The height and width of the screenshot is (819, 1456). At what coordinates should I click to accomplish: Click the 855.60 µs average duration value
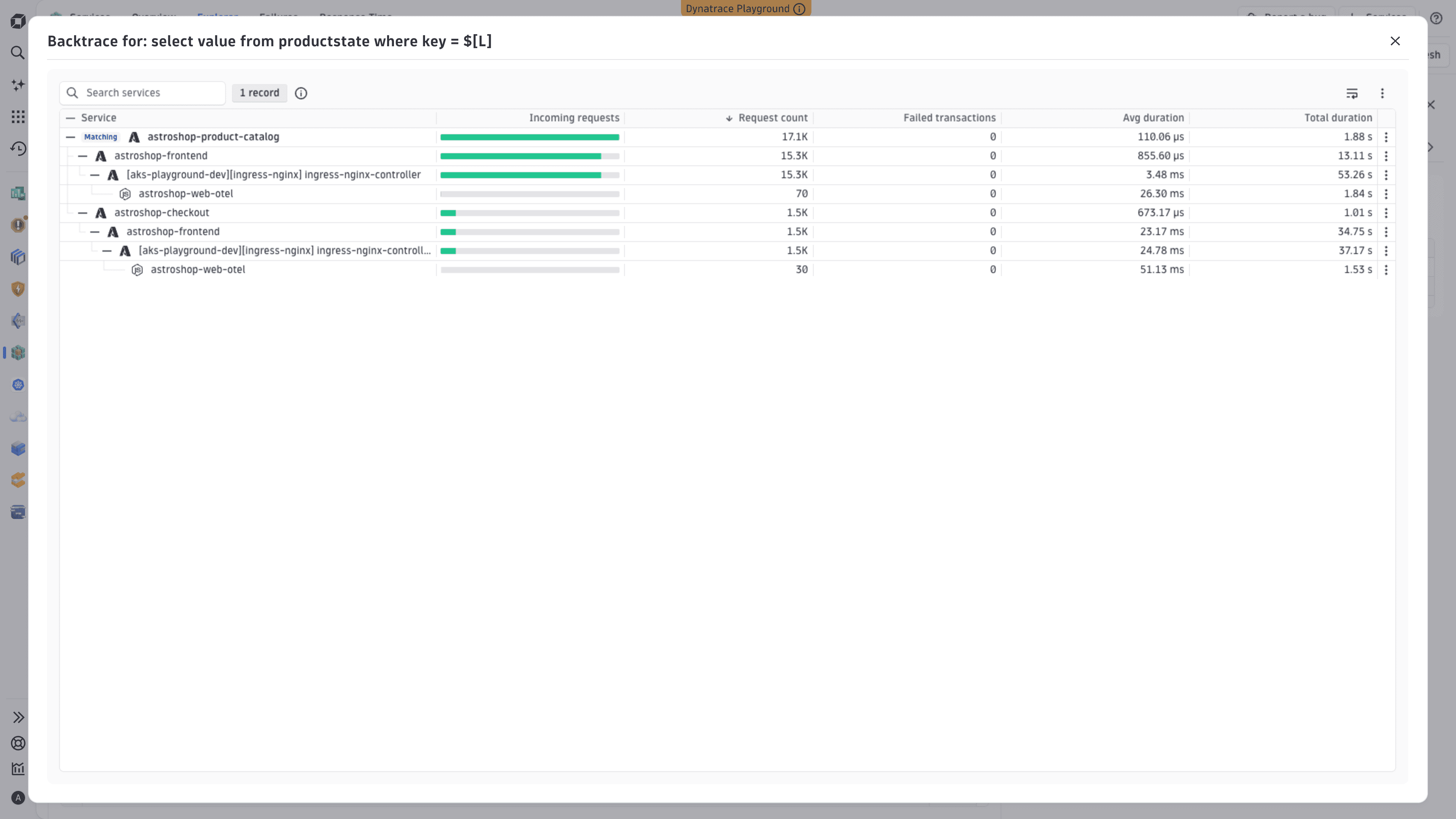(x=1160, y=156)
